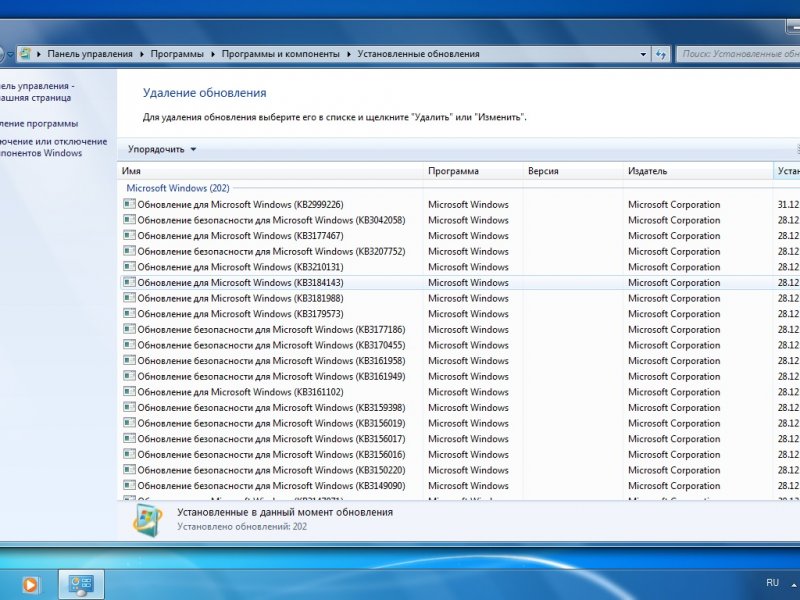The height and width of the screenshot is (600, 800).
Task: Click the KB3156016 update row icon
Action: click(130, 454)
